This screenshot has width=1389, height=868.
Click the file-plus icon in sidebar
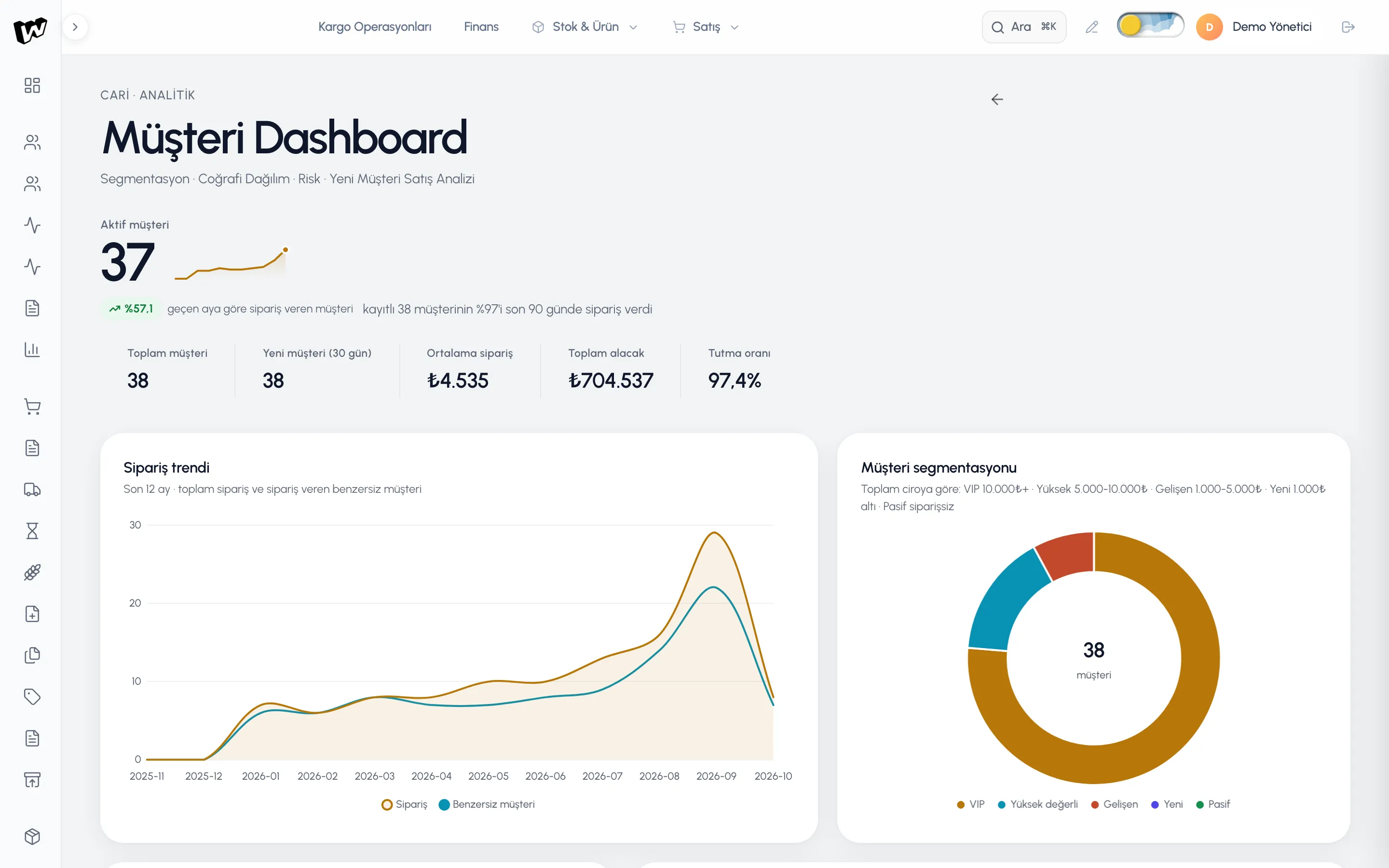click(32, 614)
